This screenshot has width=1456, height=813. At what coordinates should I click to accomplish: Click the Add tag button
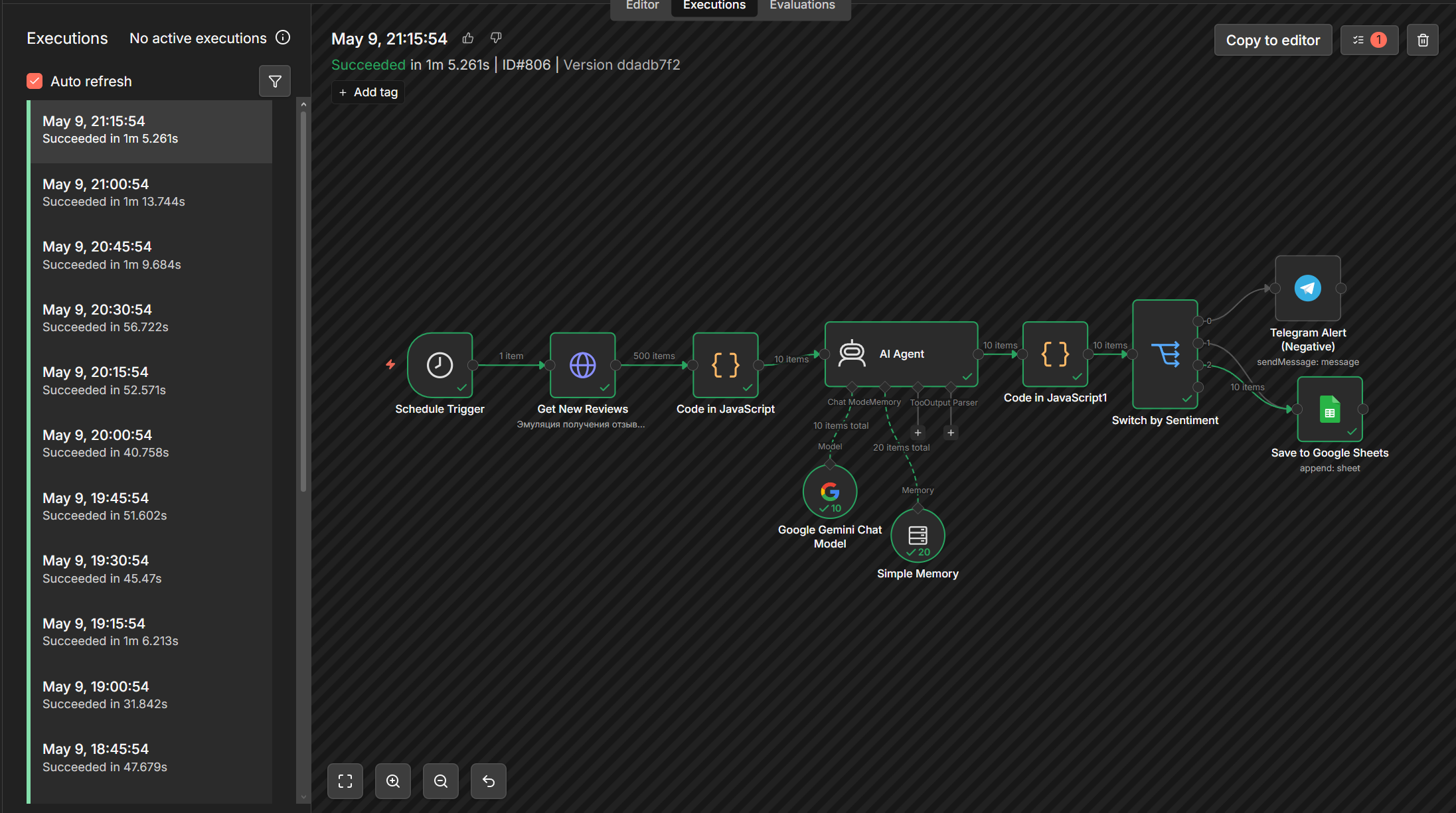click(368, 92)
